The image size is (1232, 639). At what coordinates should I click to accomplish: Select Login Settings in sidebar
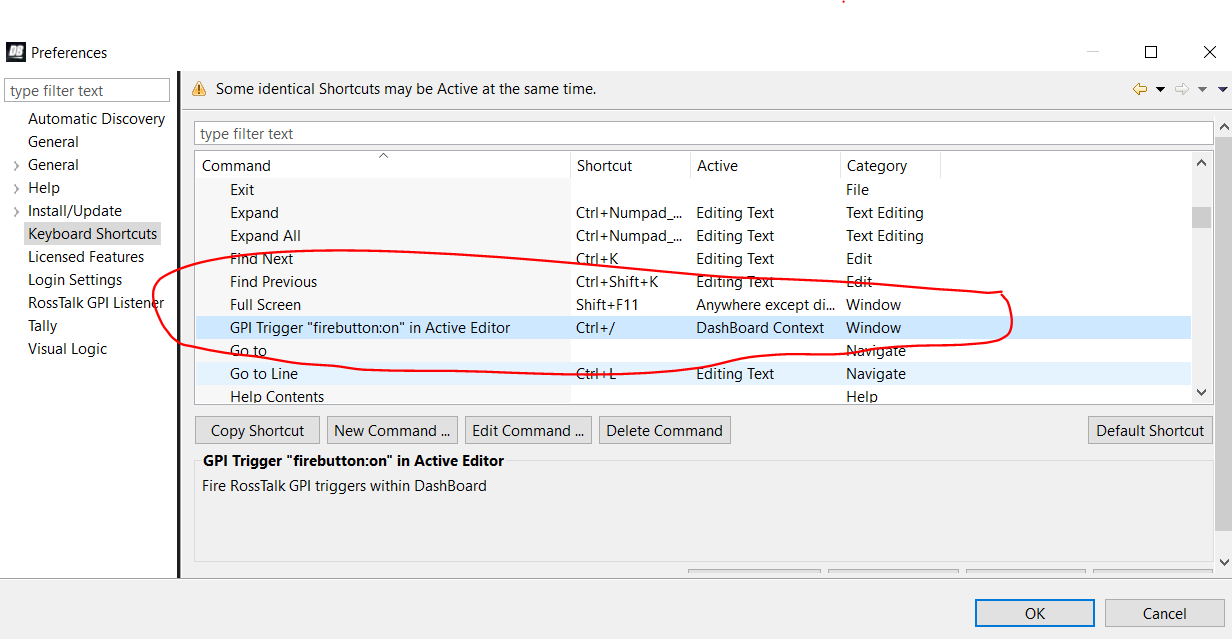(75, 280)
